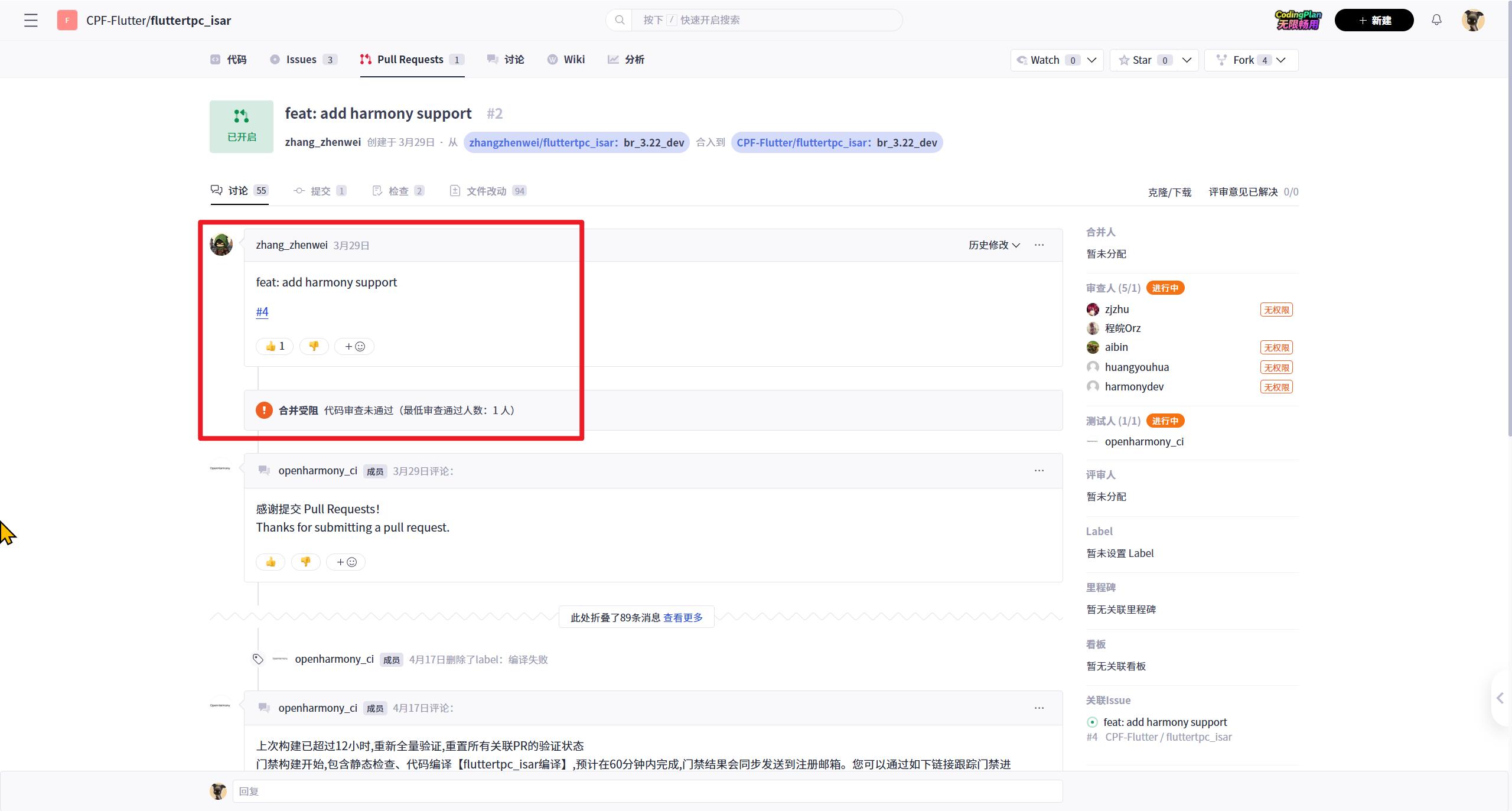Create new item with 新建 button
1512x811 pixels.
(1374, 20)
